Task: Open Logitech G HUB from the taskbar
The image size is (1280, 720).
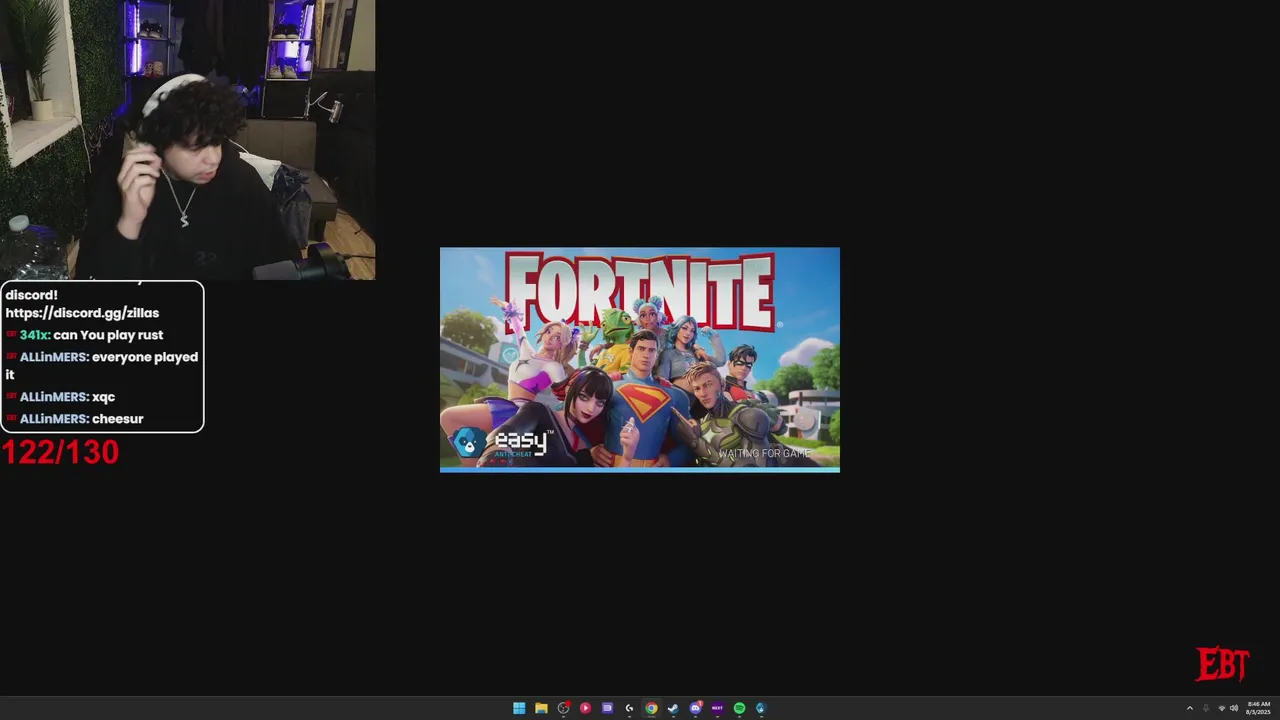Action: point(629,708)
